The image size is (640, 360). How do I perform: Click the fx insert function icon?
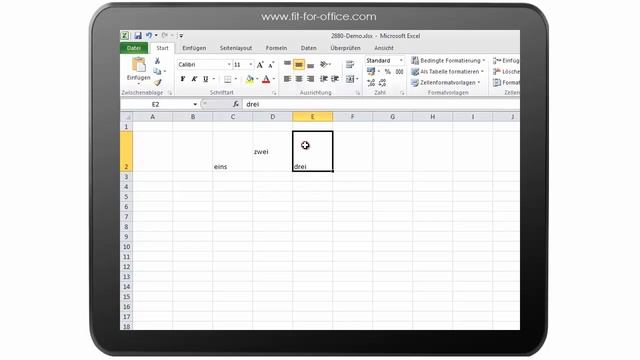(x=236, y=104)
